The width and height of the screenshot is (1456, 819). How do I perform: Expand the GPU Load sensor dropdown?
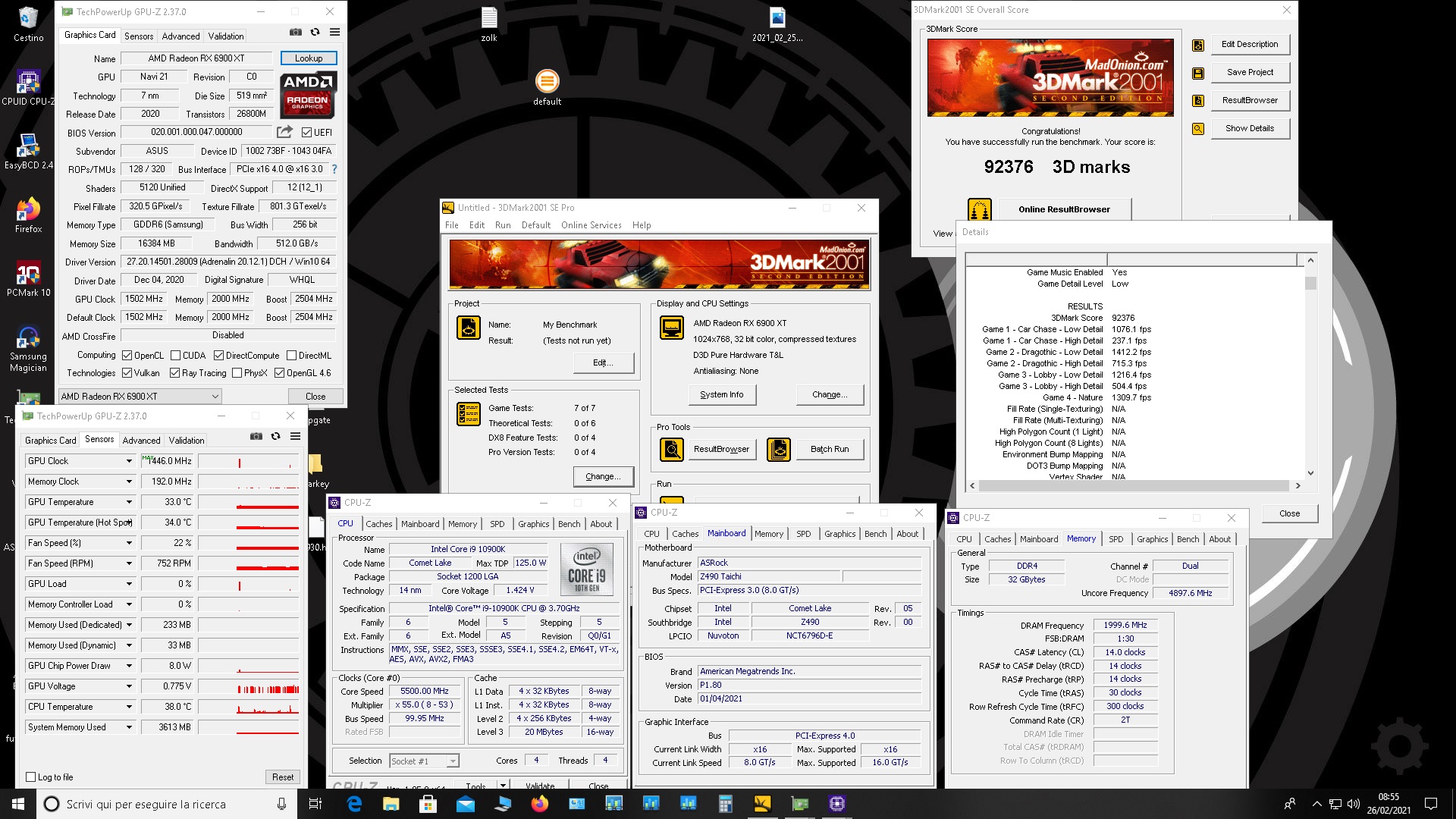[129, 584]
